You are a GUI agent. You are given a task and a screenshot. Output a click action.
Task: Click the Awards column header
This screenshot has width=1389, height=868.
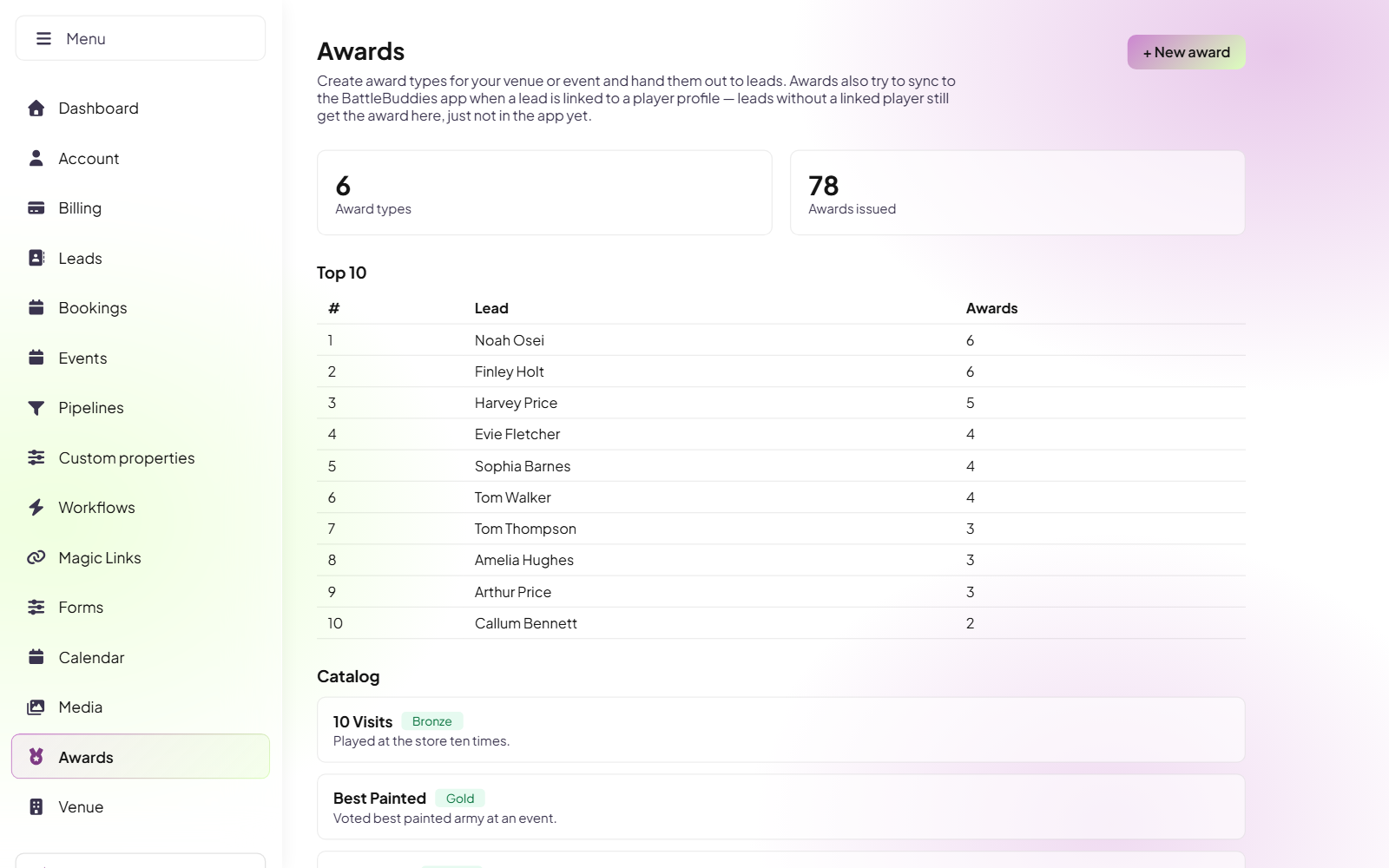(x=991, y=308)
